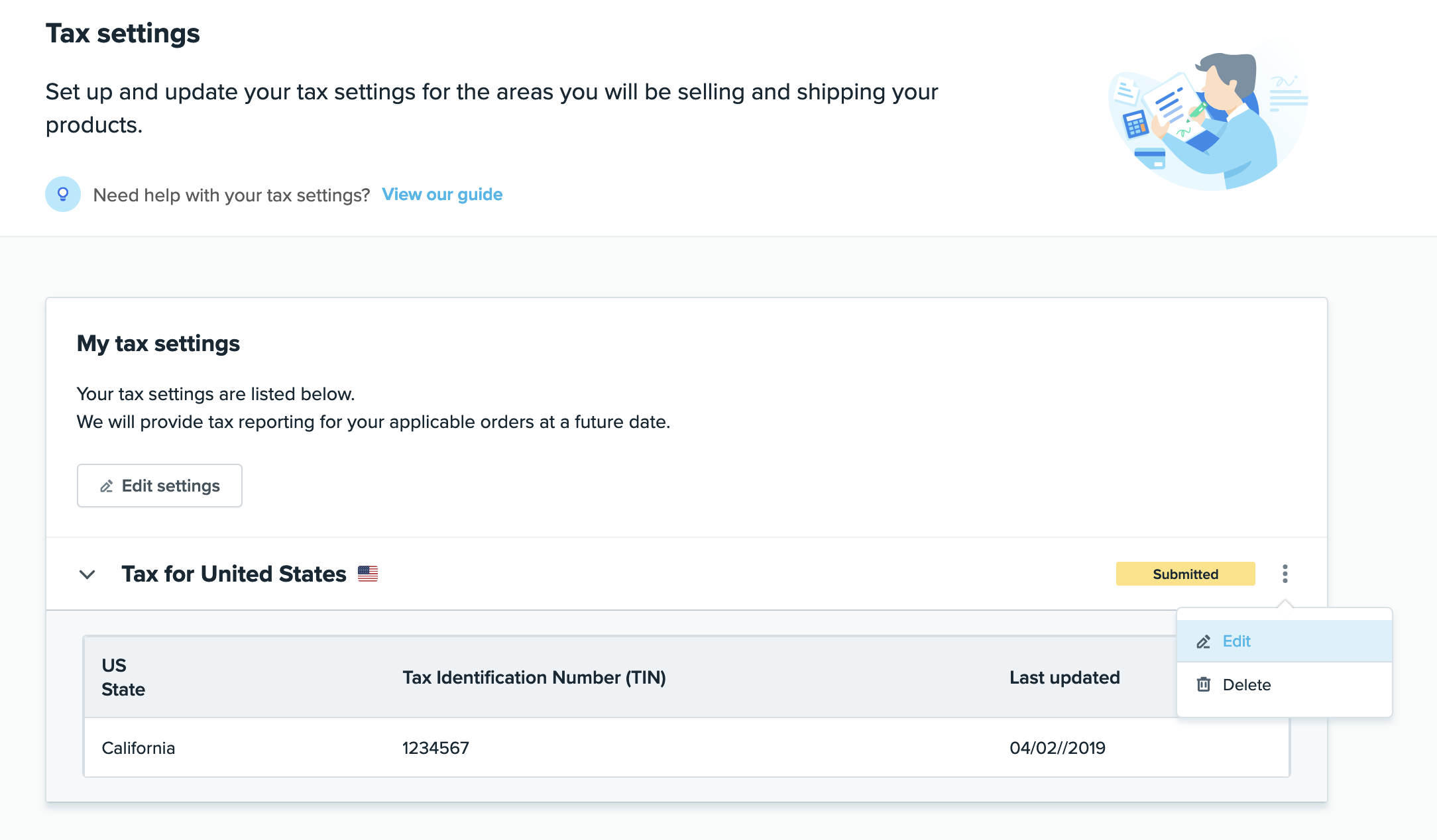1437x840 pixels.
Task: Click the TIN value 1234567
Action: click(435, 748)
